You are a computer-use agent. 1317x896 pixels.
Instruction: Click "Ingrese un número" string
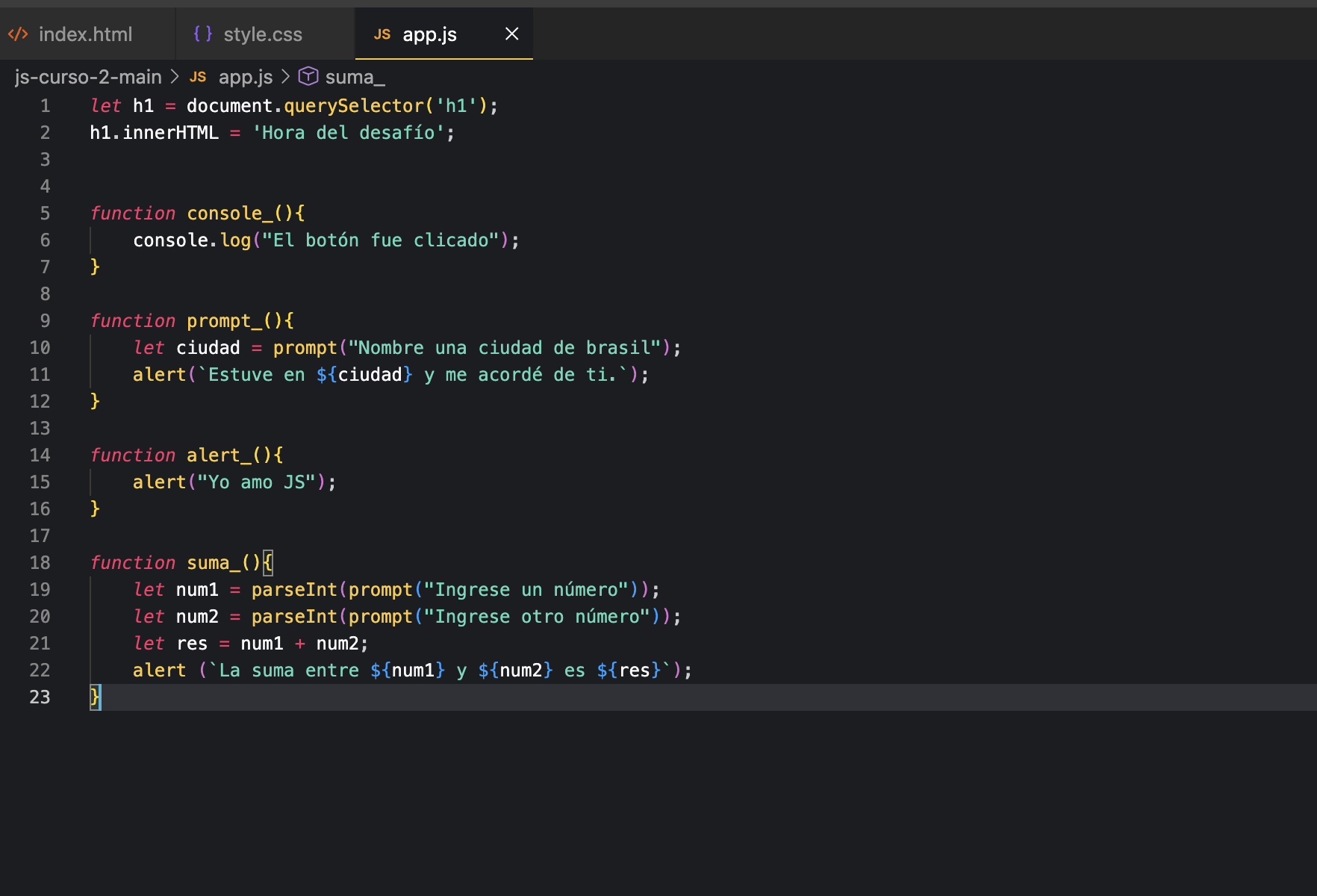(x=526, y=590)
